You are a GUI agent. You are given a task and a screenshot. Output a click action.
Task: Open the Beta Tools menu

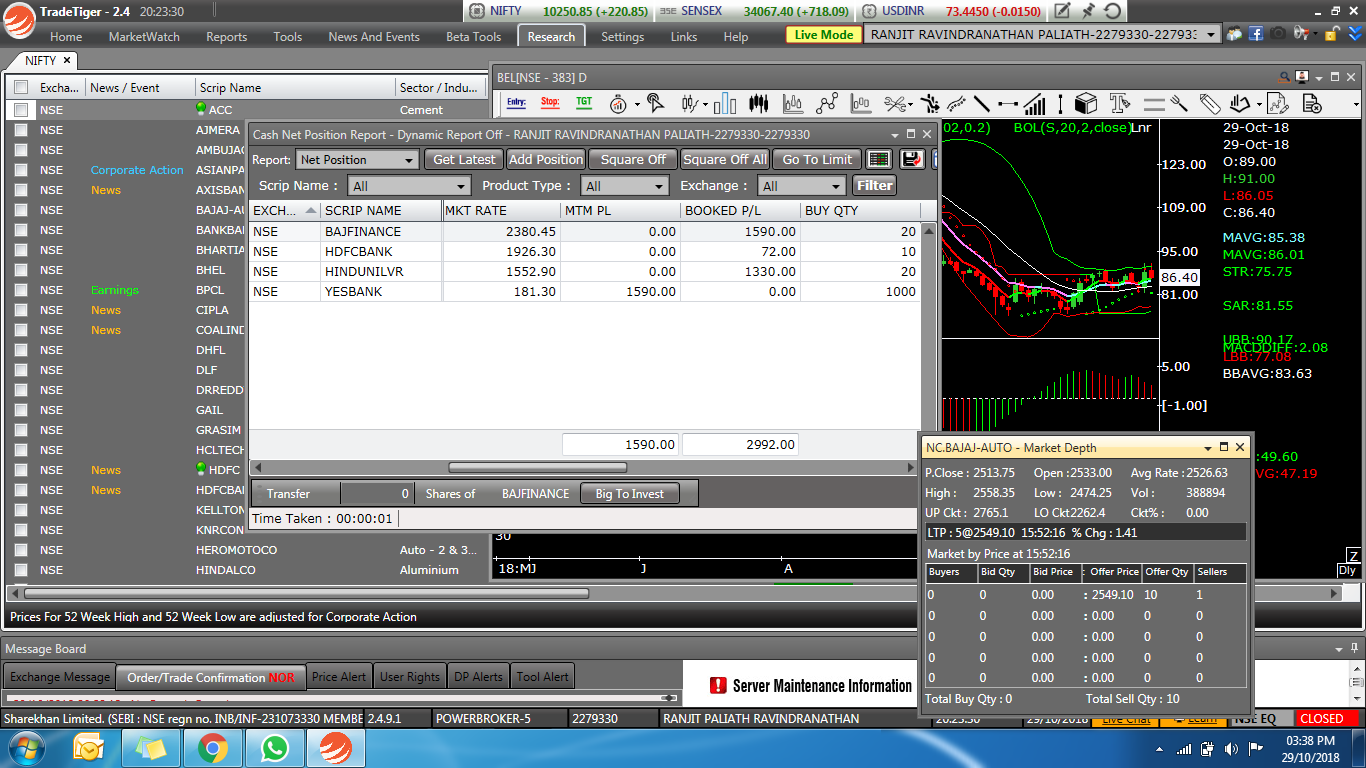(473, 36)
